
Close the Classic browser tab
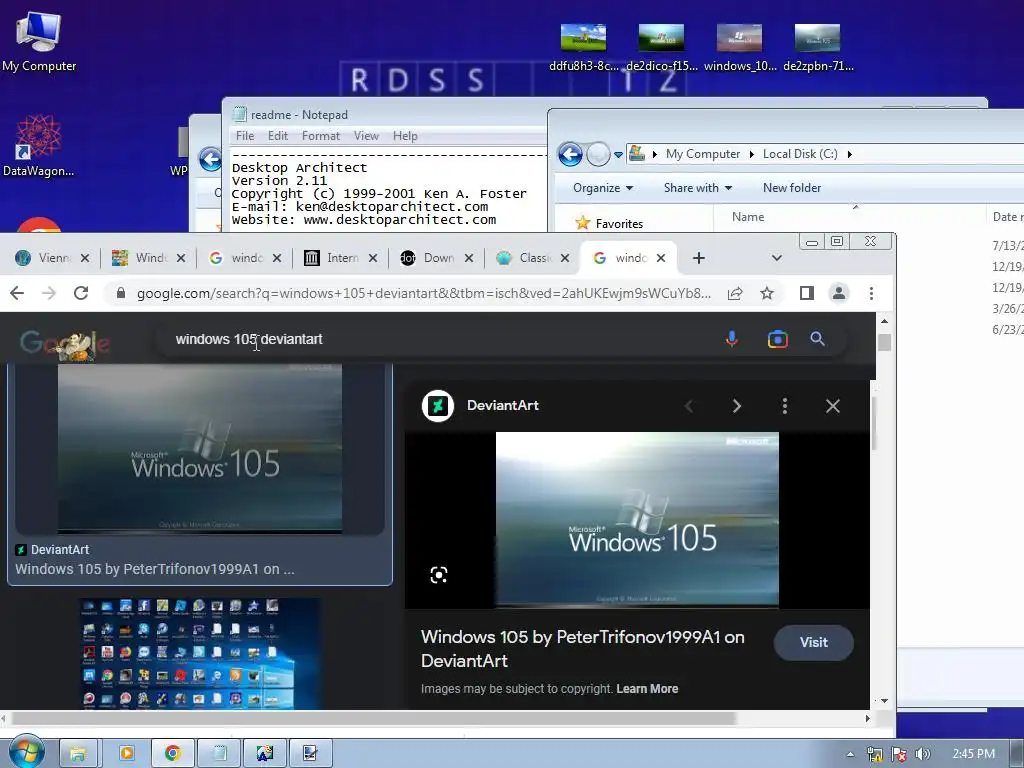coord(565,258)
